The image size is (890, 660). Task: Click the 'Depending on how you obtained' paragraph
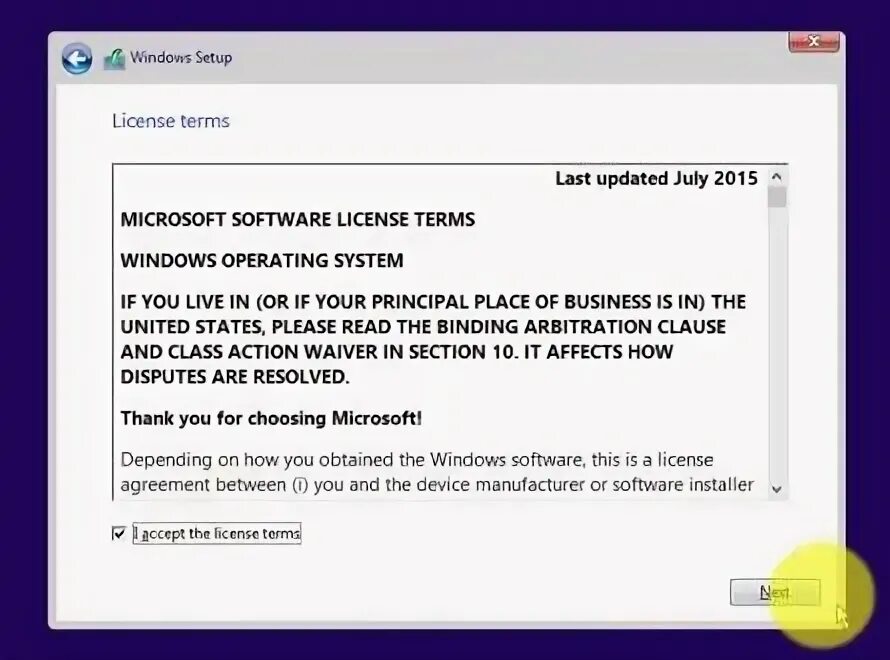(437, 472)
